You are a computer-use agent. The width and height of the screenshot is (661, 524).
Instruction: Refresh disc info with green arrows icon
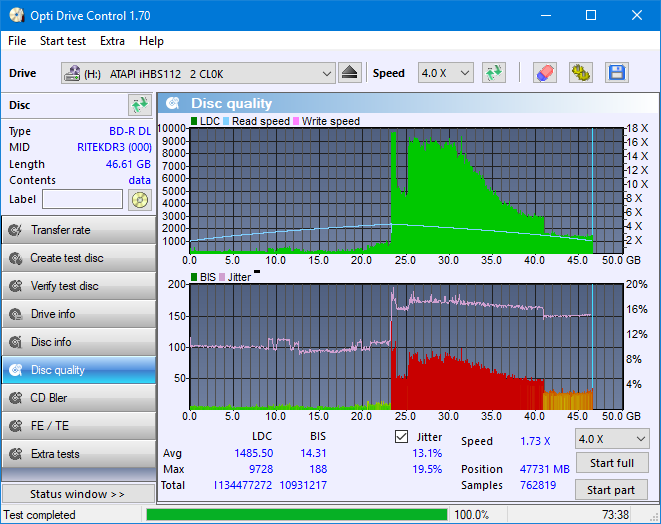pos(140,105)
